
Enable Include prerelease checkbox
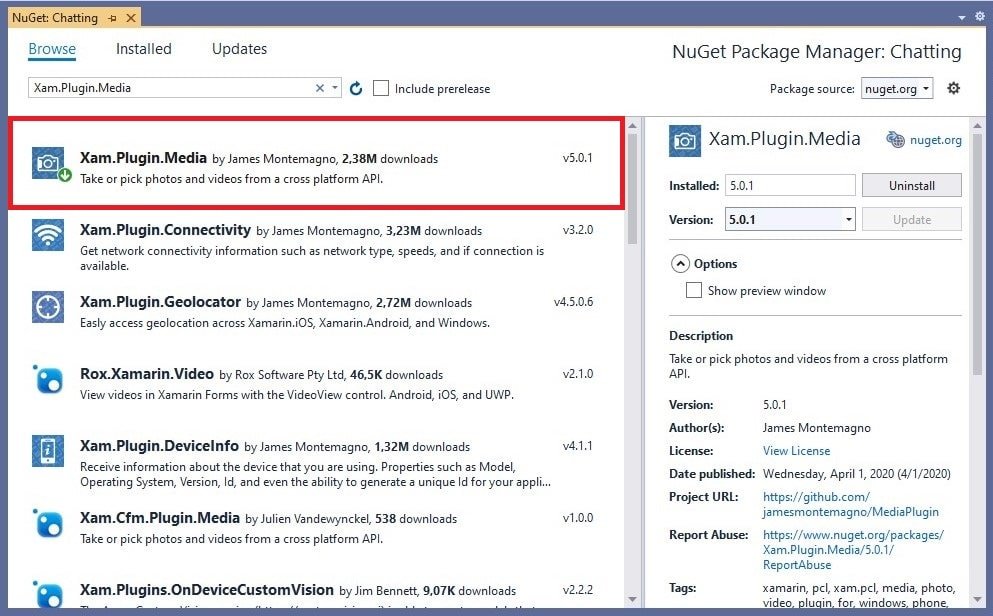coord(381,88)
